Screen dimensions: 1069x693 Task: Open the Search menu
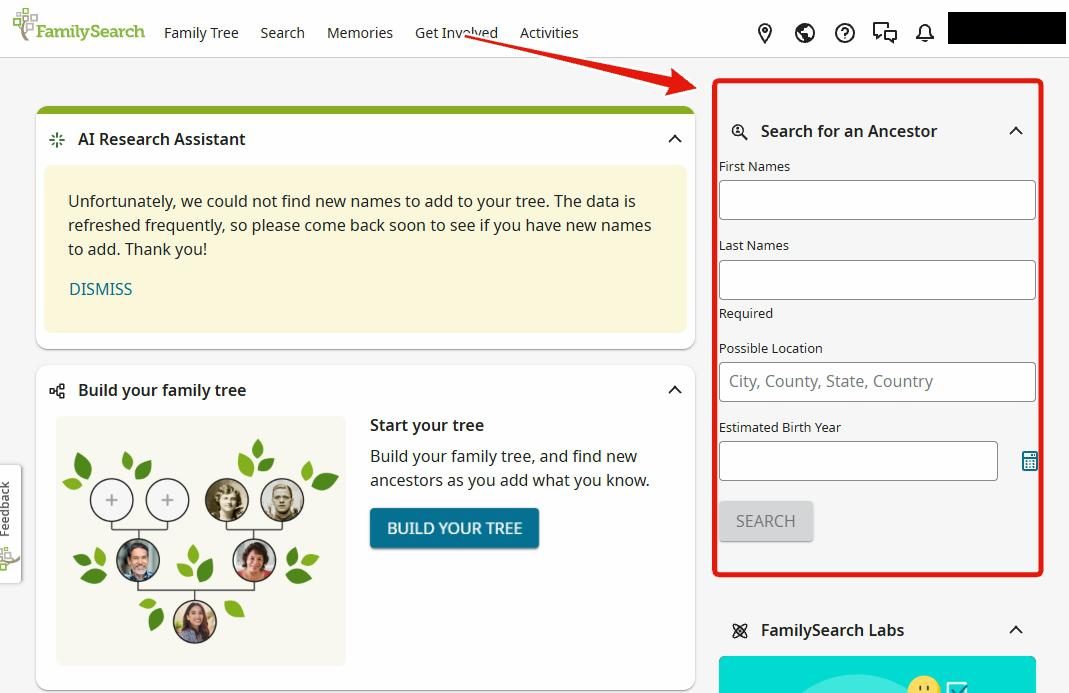282,33
